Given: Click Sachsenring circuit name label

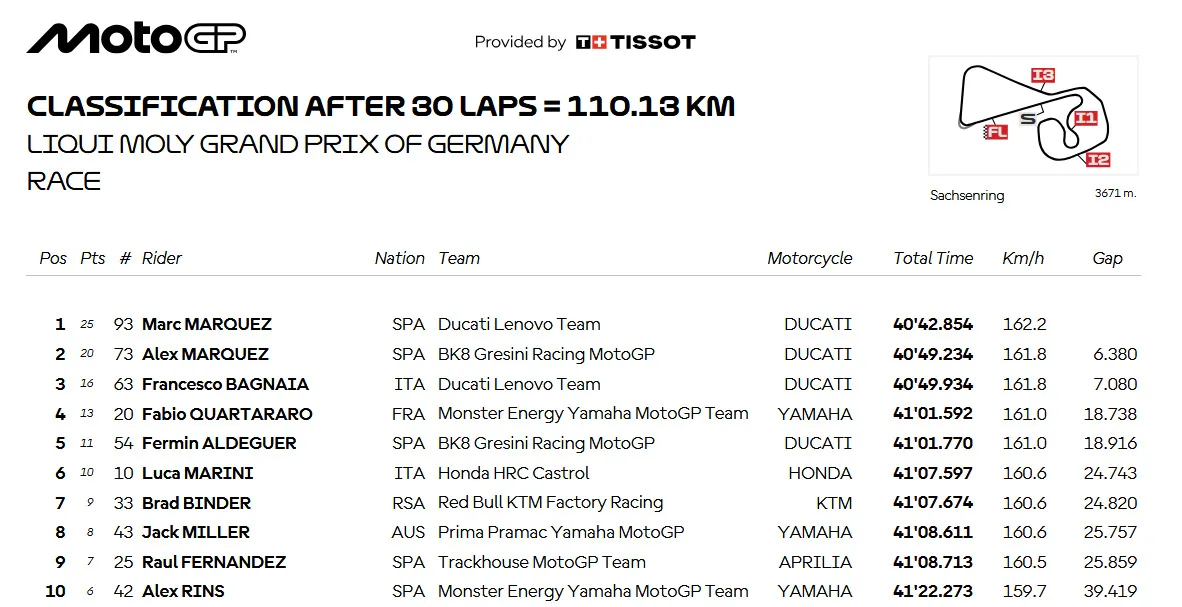Looking at the screenshot, I should tap(967, 195).
